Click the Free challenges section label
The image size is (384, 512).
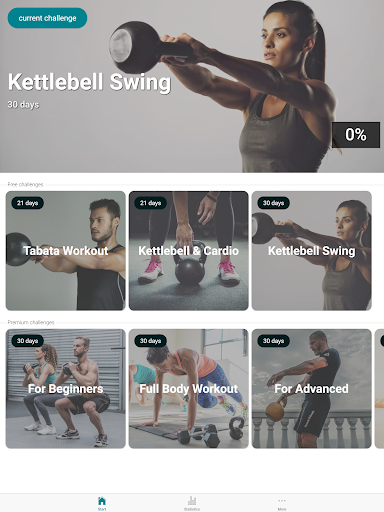pos(25,184)
